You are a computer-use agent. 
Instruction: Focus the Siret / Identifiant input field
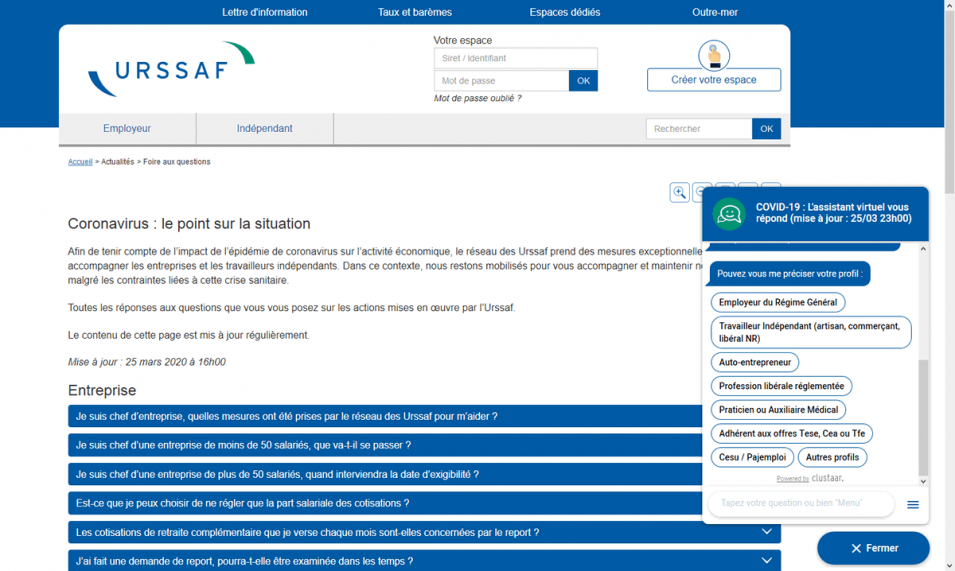pyautogui.click(x=515, y=59)
